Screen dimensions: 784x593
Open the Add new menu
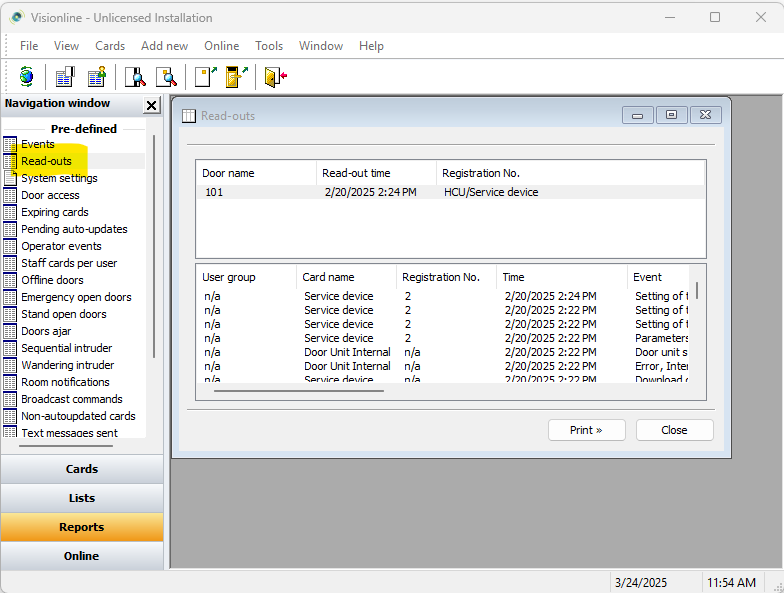(164, 46)
